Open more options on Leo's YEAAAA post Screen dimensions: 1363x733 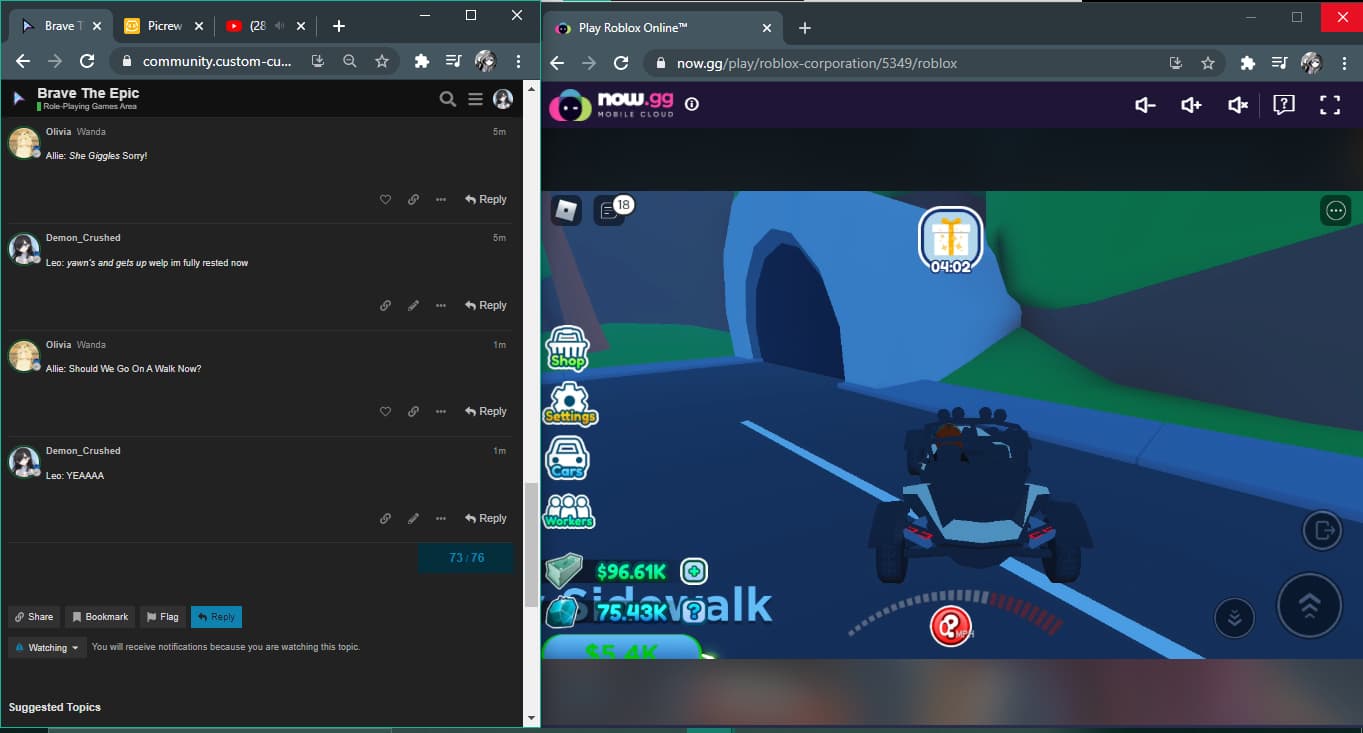pyautogui.click(x=441, y=519)
